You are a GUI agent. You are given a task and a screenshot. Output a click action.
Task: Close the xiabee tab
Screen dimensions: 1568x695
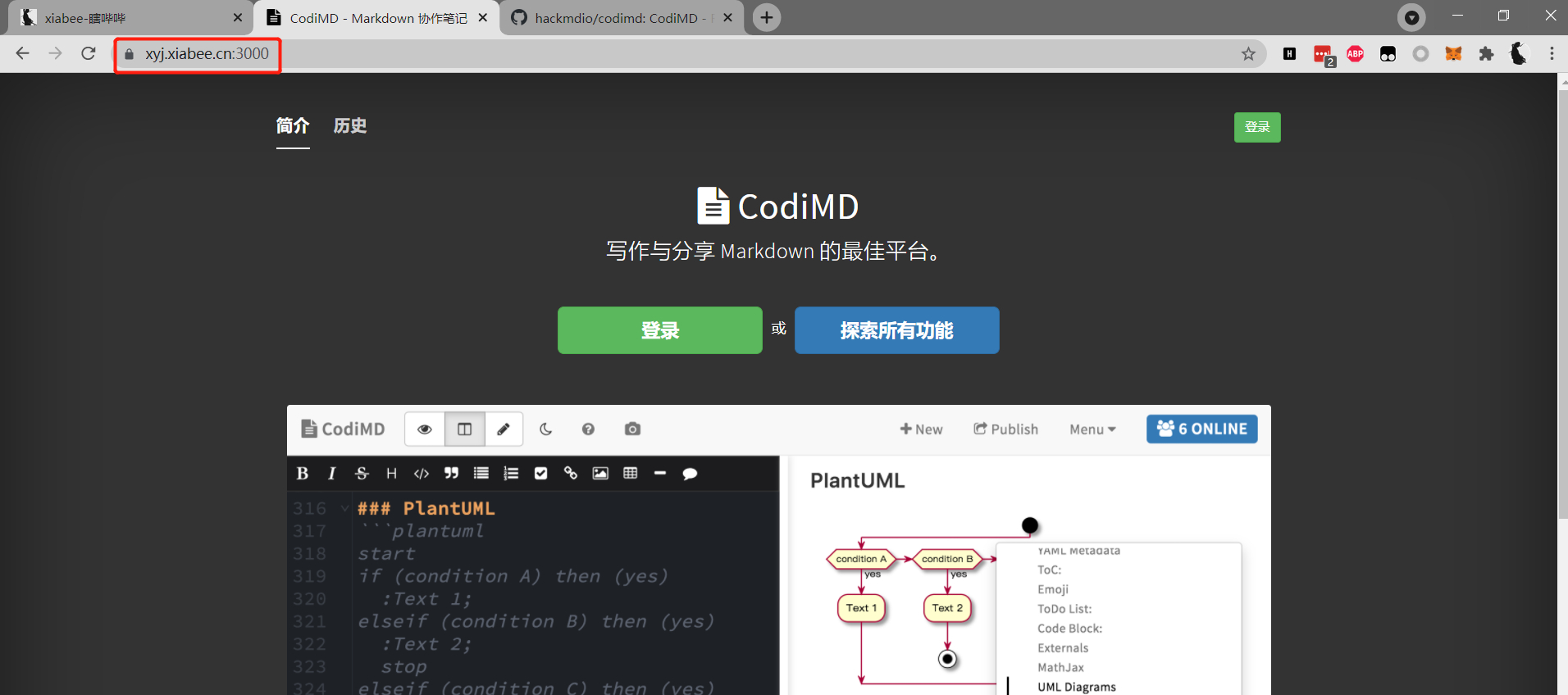pyautogui.click(x=238, y=17)
